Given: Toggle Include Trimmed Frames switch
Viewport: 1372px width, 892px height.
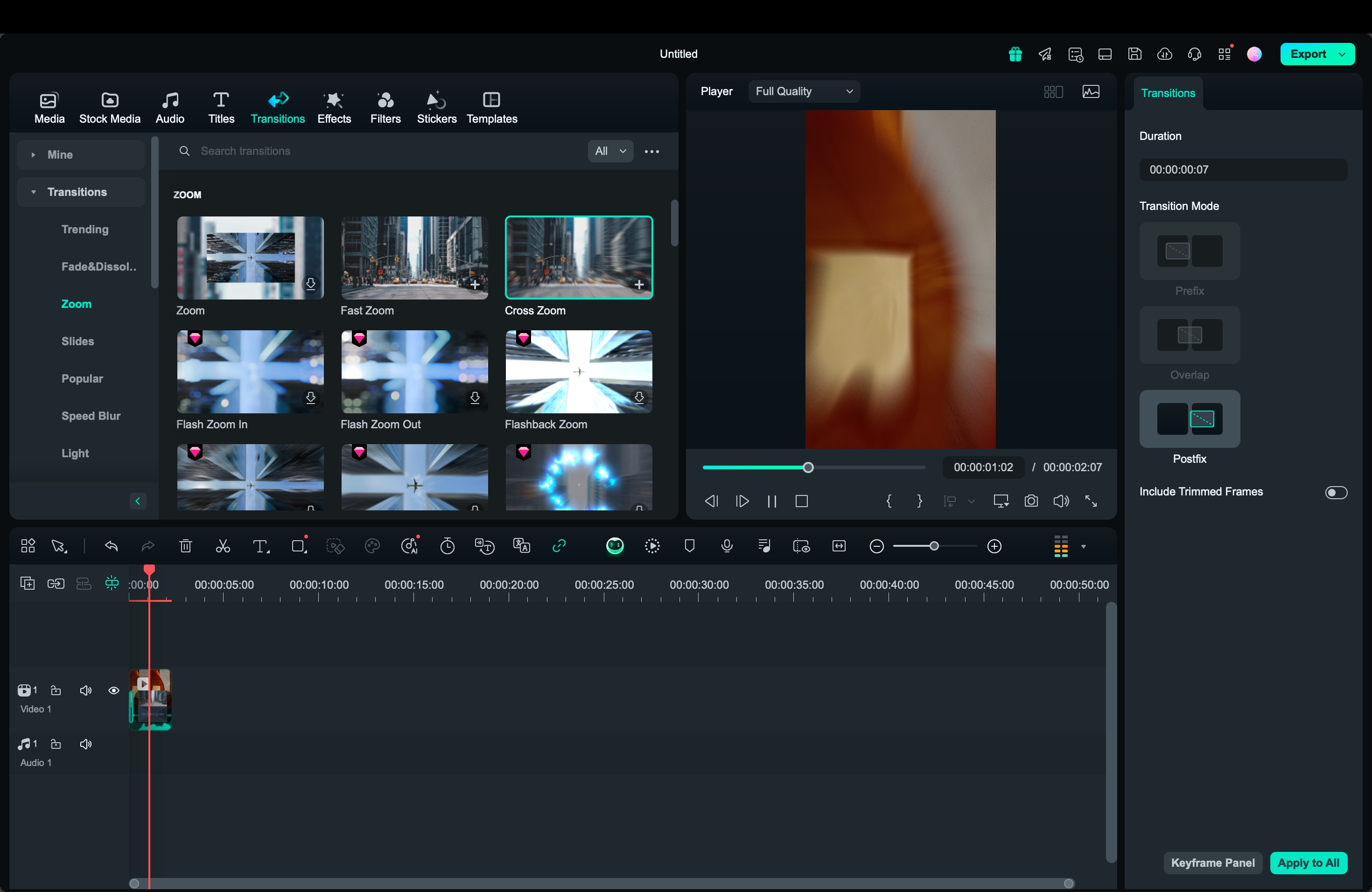Looking at the screenshot, I should point(1336,492).
